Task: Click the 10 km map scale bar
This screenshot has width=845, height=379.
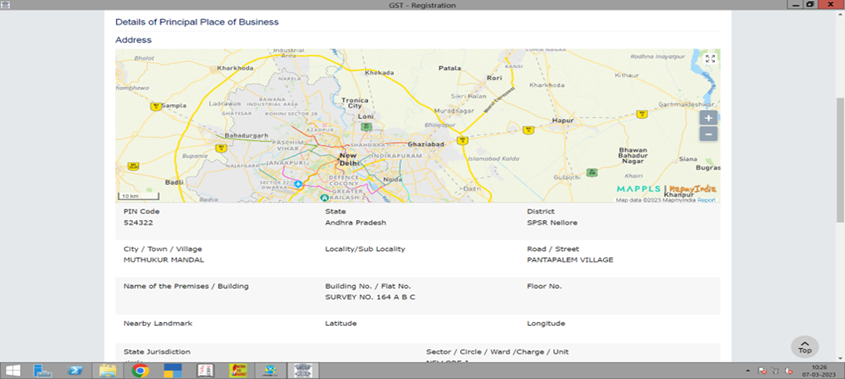Action: 139,196
